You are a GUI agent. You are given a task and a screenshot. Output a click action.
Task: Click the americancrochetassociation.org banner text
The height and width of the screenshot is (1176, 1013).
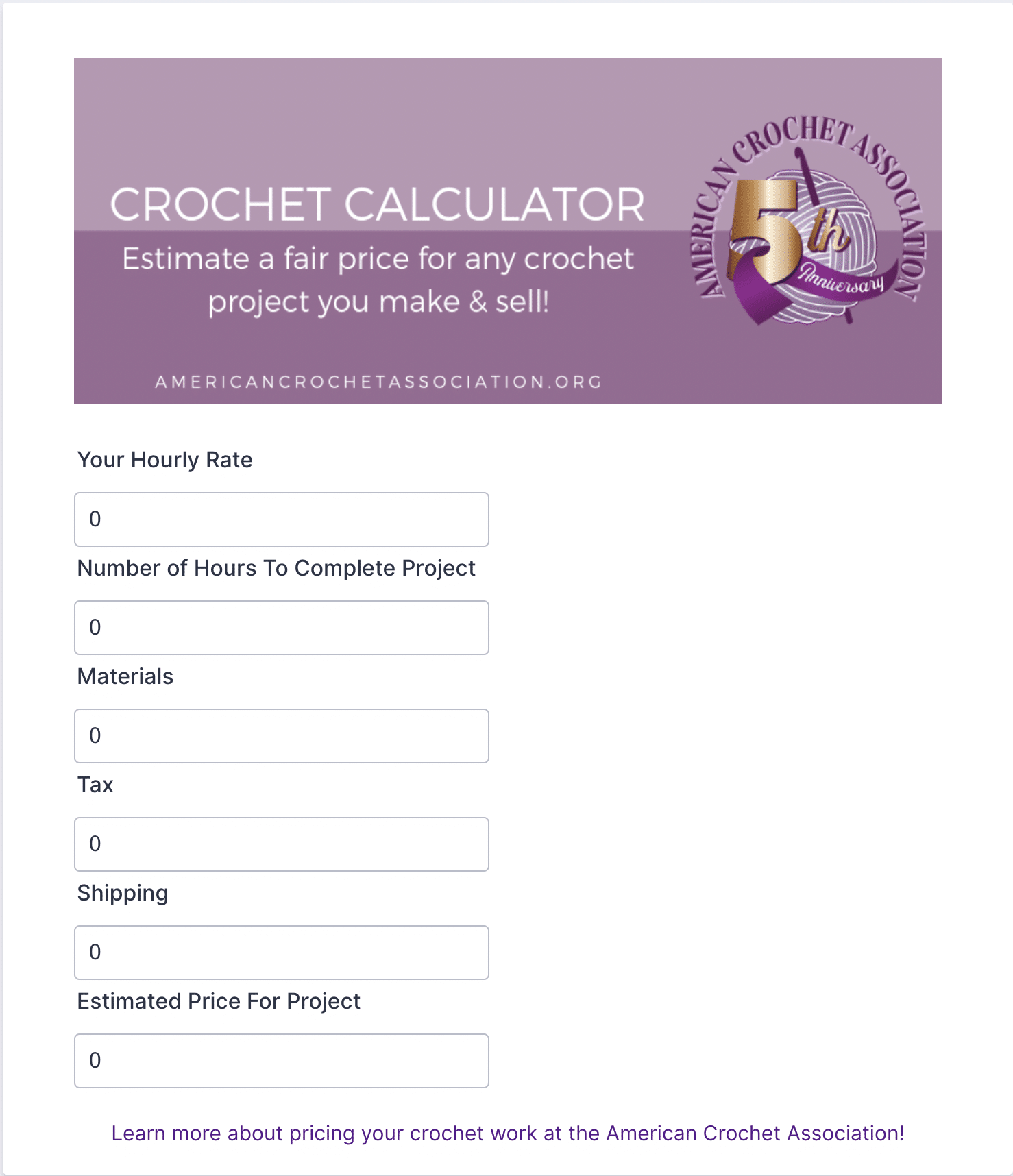(379, 382)
